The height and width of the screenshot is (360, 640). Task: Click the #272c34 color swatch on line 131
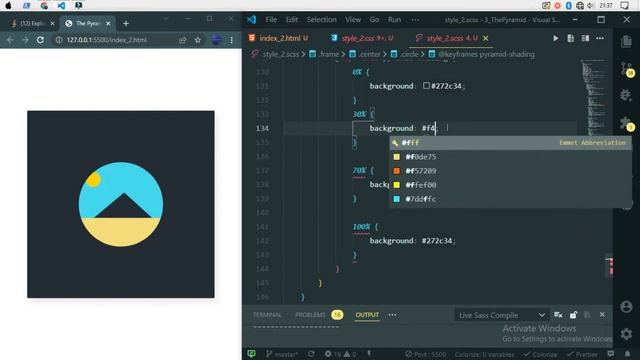(426, 86)
